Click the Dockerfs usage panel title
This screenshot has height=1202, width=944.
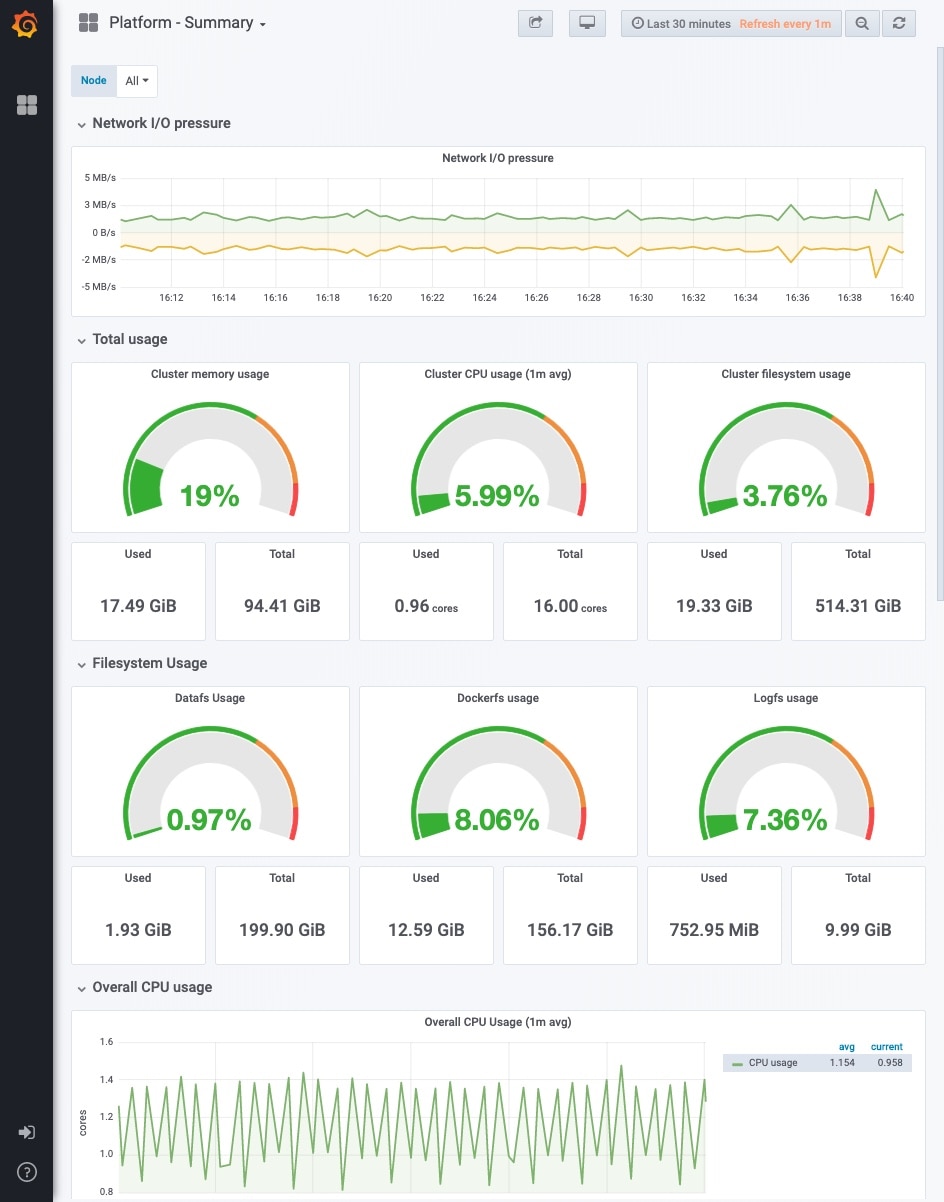tap(498, 698)
